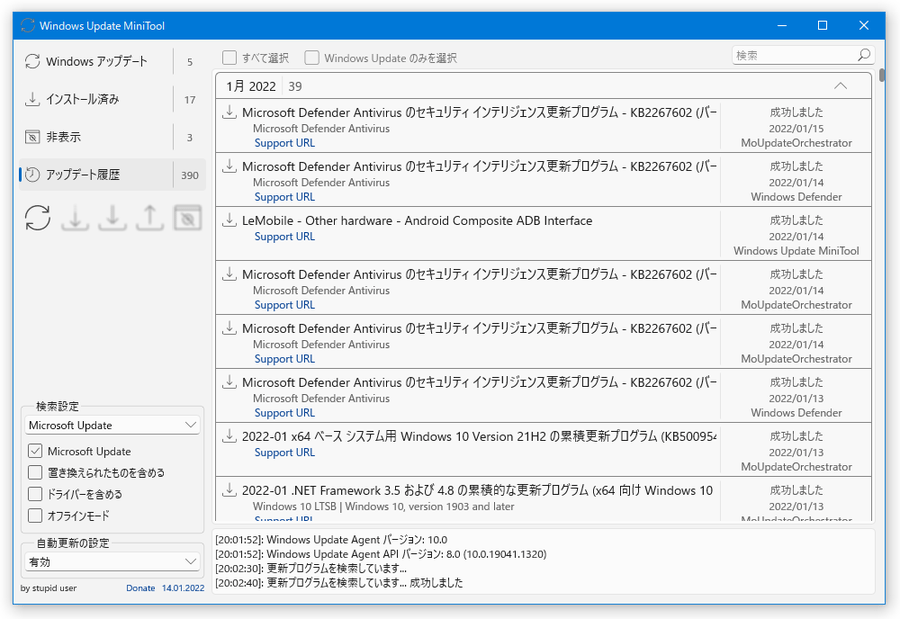The image size is (900, 619).
Task: Open the Microsoft Update source dropdown
Action: (112, 425)
